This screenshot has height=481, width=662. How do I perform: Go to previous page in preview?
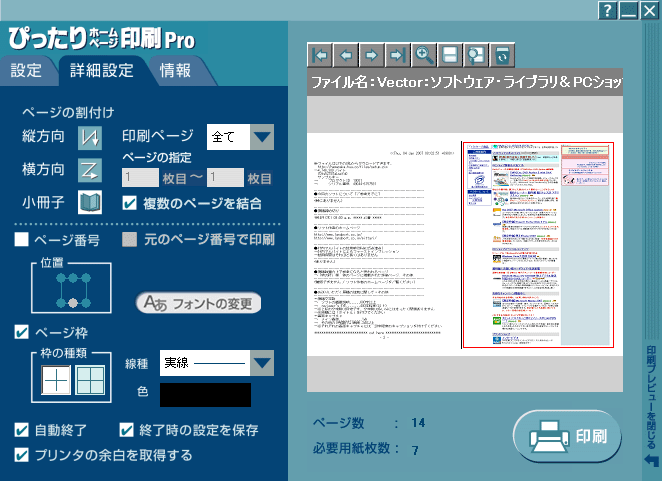coord(346,55)
